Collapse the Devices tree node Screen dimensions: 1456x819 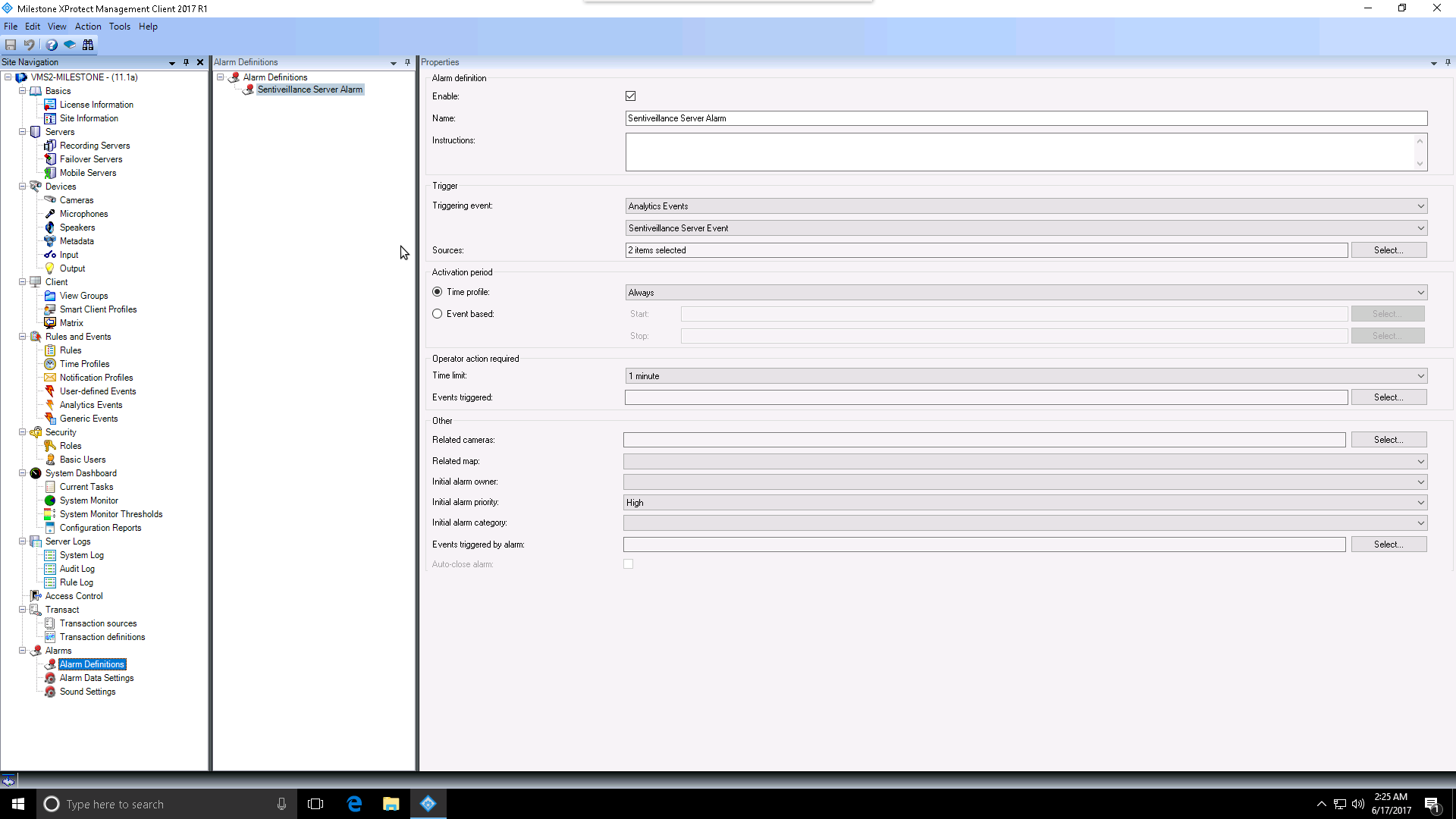click(23, 187)
